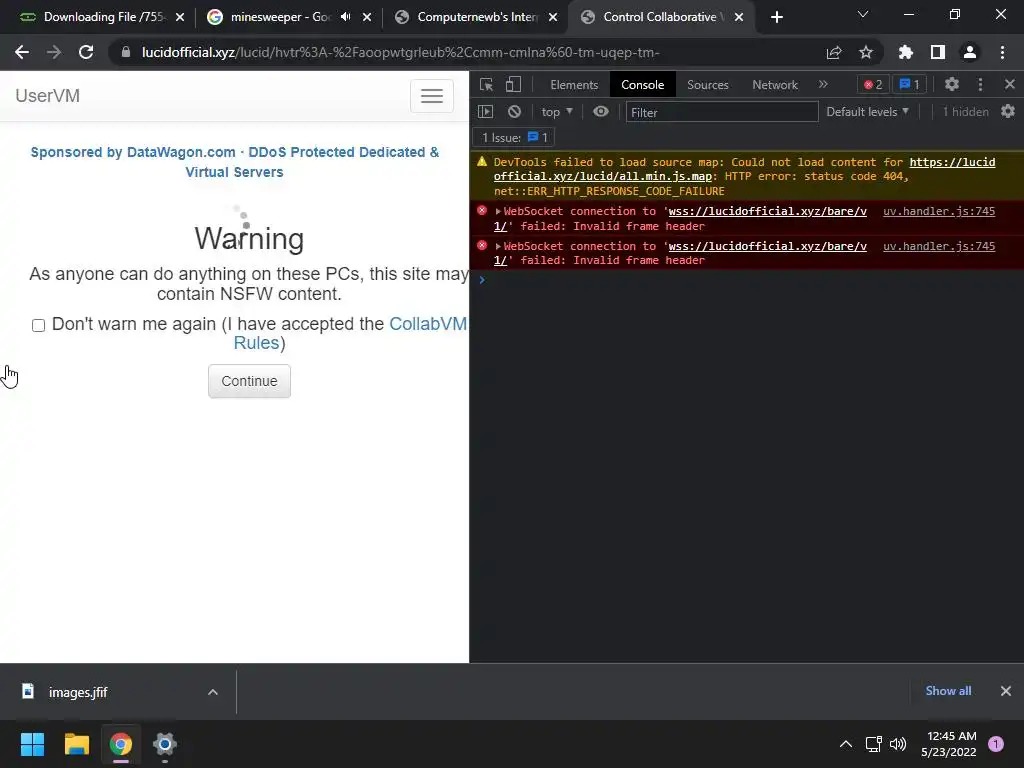This screenshot has width=1024, height=768.
Task: Open volume control in tray
Action: click(x=899, y=744)
